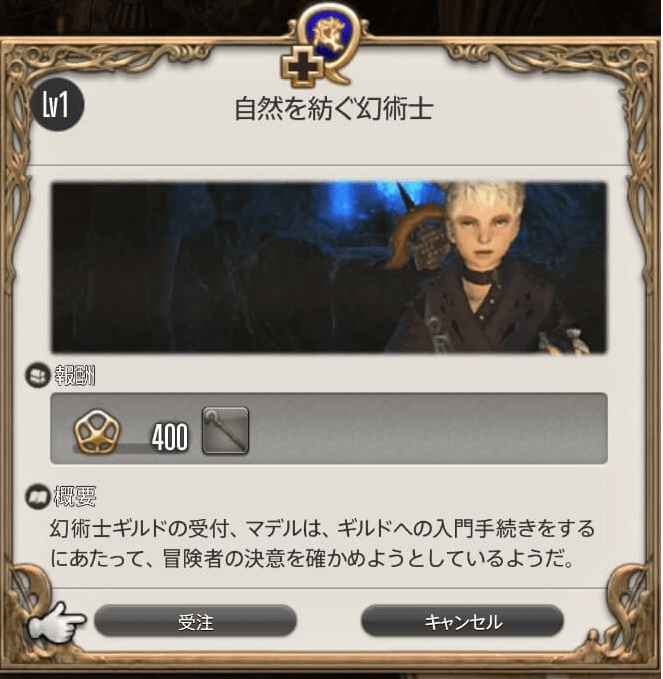The height and width of the screenshot is (679, 663).
Task: Click the 報酬 section label
Action: 75,375
